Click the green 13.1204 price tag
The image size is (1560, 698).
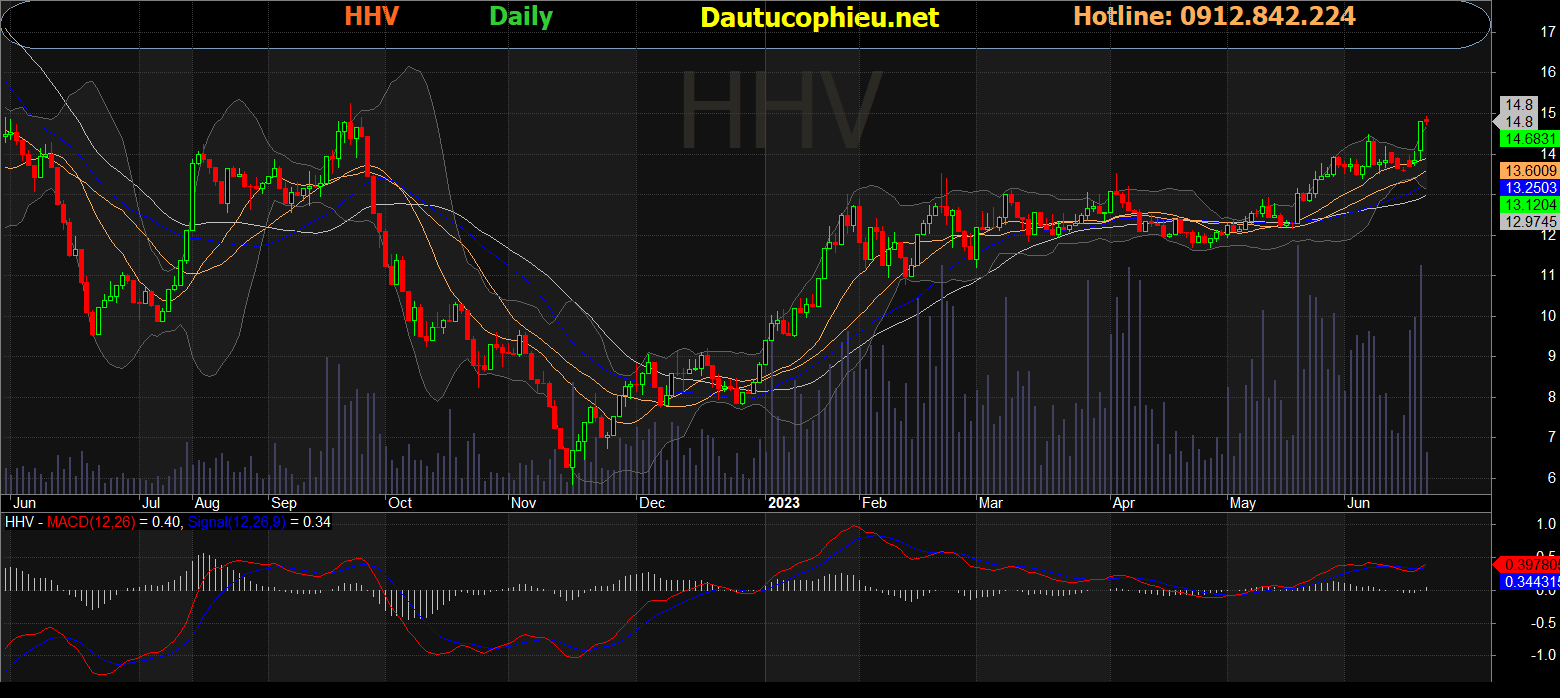click(x=1530, y=204)
